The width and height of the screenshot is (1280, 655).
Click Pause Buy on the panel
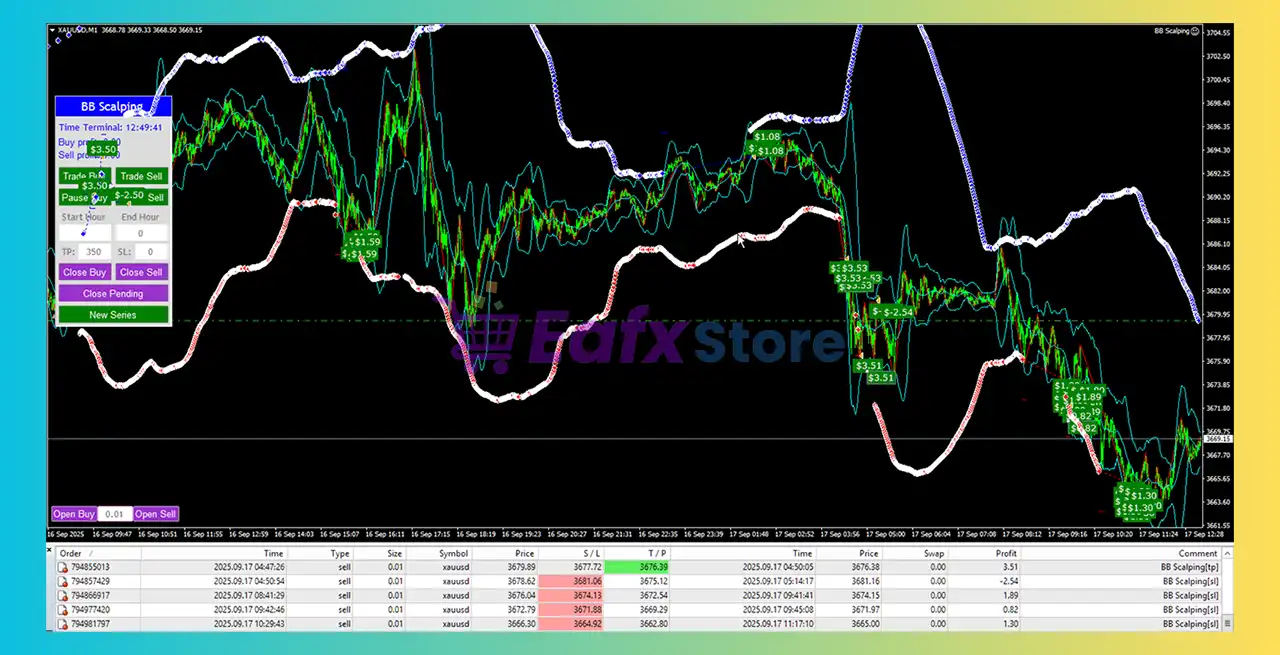(84, 197)
